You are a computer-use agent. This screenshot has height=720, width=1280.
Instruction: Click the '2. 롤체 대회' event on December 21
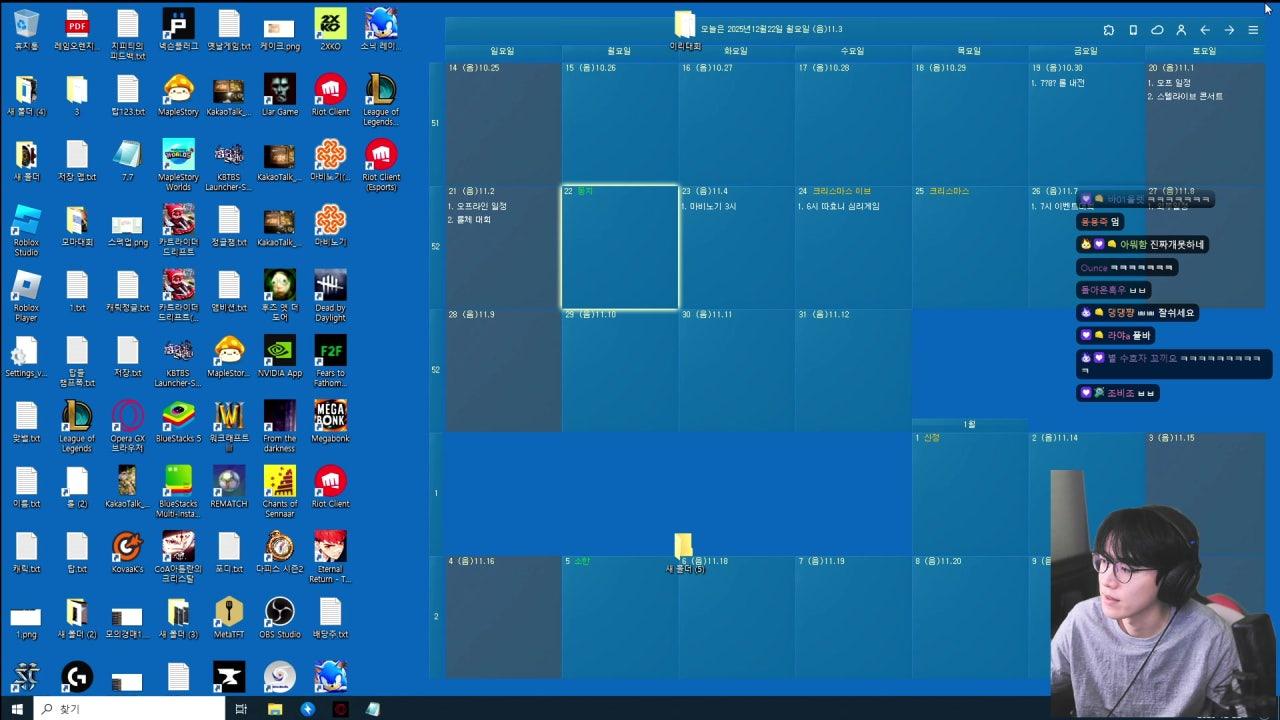(470, 219)
